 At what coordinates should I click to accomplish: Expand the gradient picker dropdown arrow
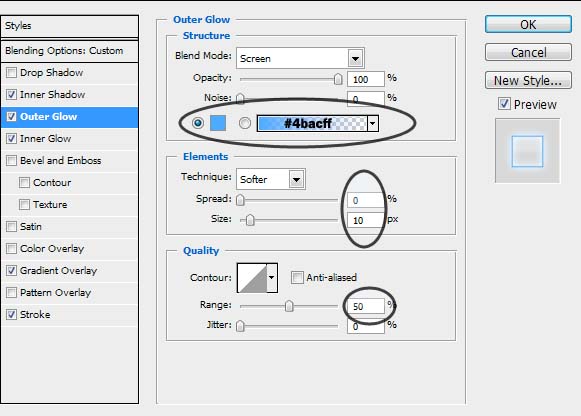[373, 123]
